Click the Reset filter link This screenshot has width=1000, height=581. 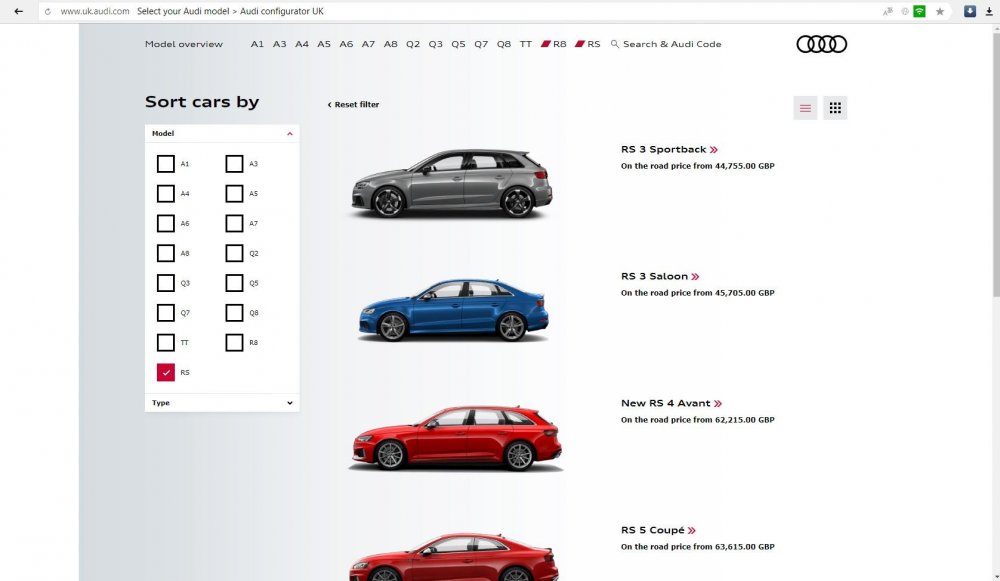(353, 104)
